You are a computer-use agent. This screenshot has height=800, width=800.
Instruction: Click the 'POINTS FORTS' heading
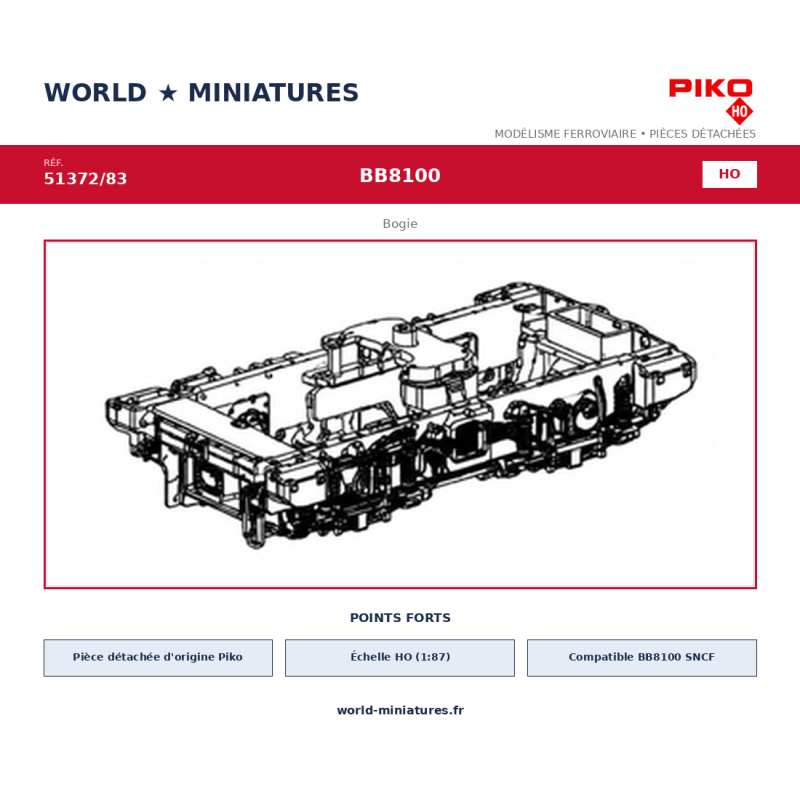400,618
